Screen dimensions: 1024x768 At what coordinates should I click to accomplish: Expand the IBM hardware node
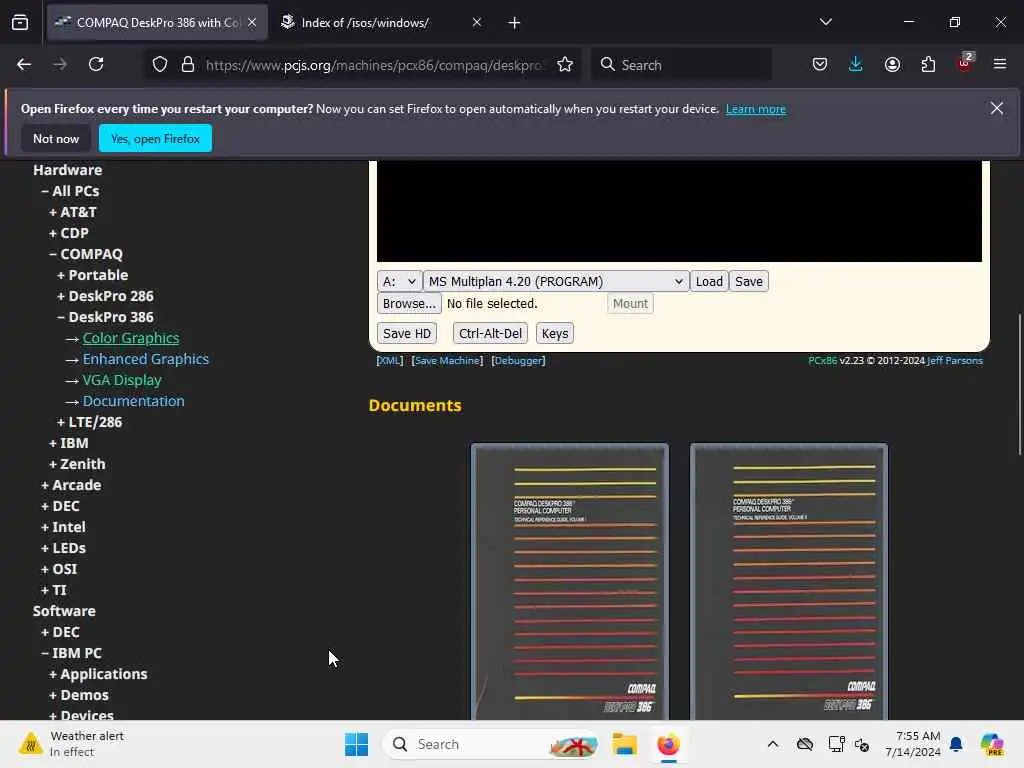pos(69,443)
